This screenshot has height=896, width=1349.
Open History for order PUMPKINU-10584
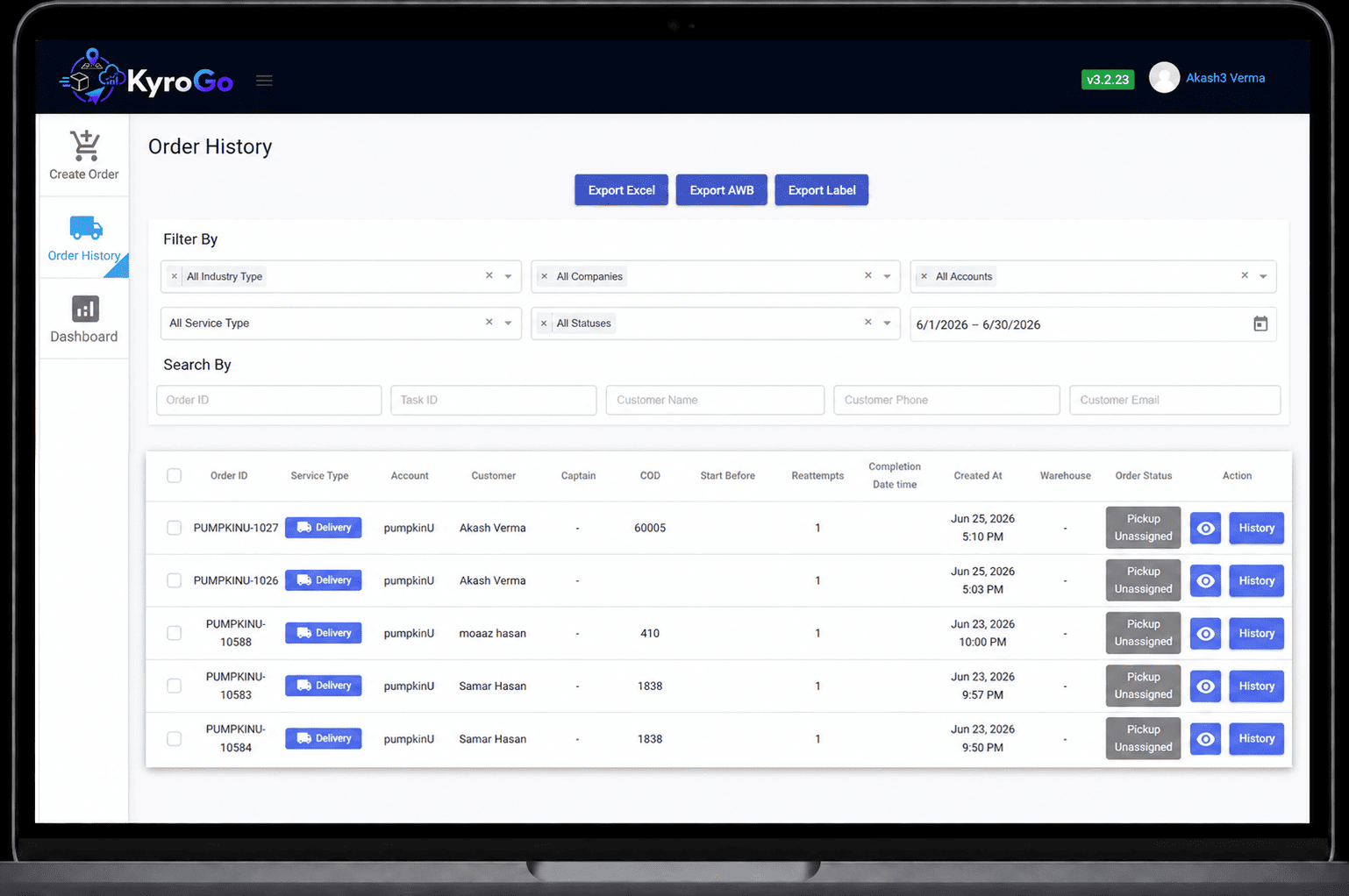point(1256,739)
